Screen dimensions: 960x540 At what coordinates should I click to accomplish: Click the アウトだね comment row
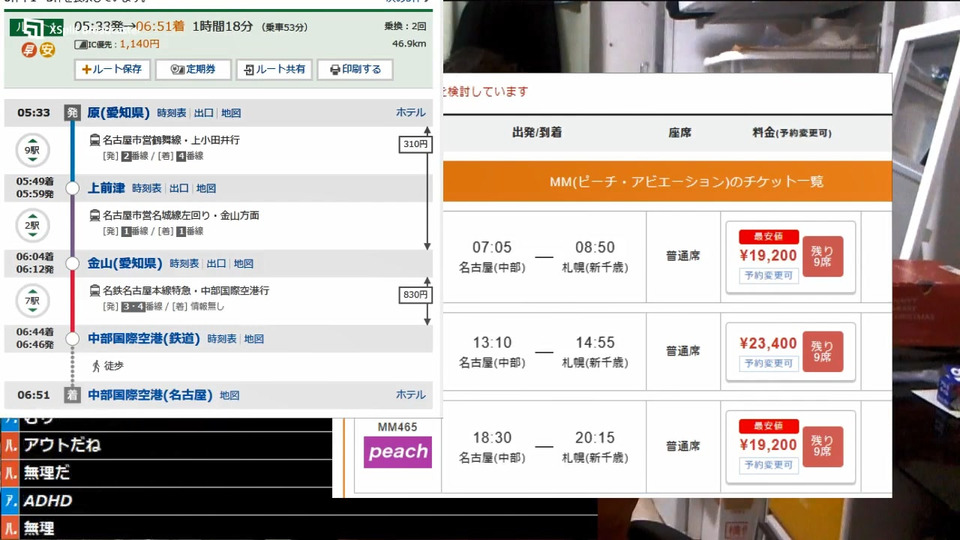click(x=167, y=445)
